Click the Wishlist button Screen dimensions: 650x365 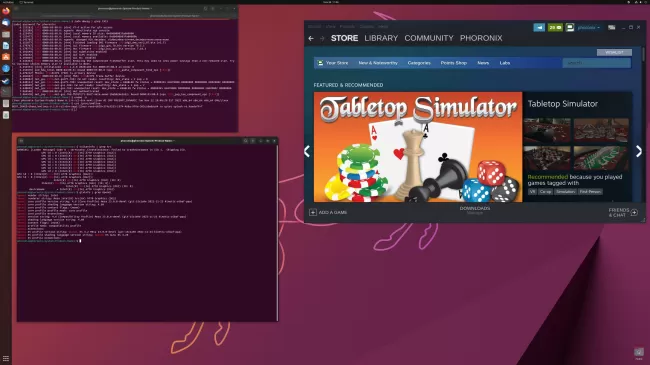tap(614, 52)
